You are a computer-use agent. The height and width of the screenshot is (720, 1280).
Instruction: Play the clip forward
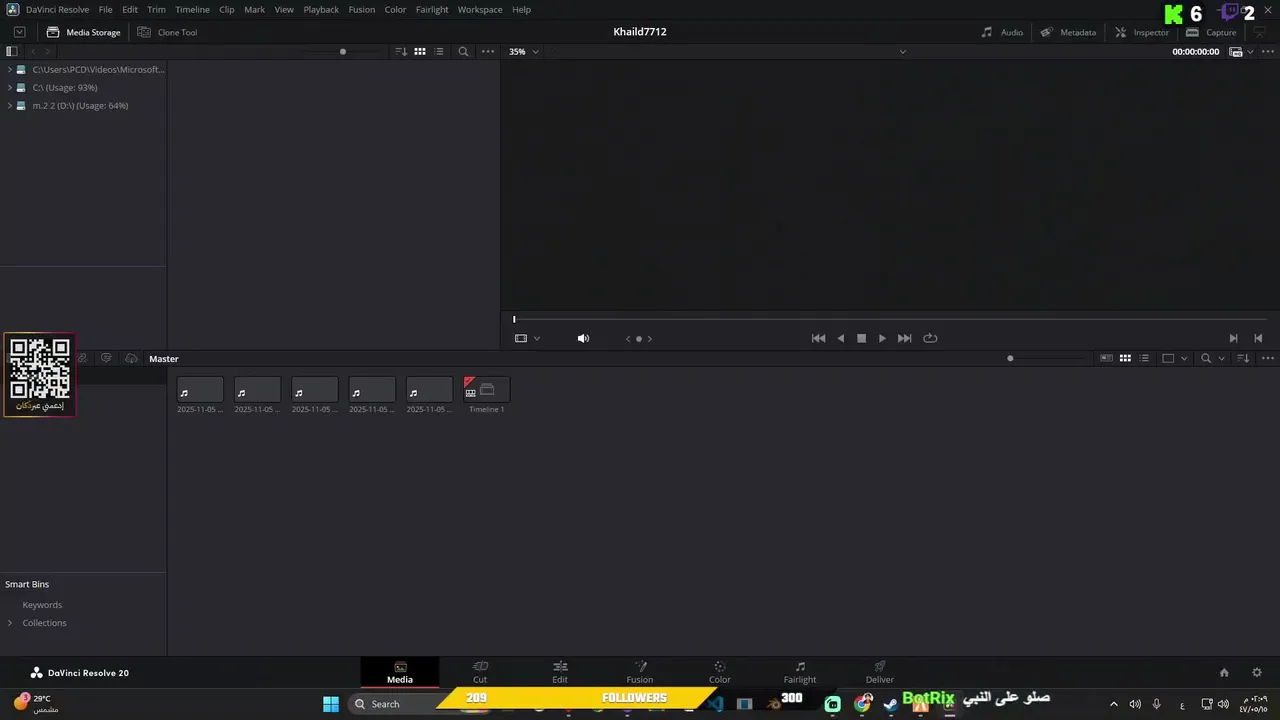[x=882, y=338]
